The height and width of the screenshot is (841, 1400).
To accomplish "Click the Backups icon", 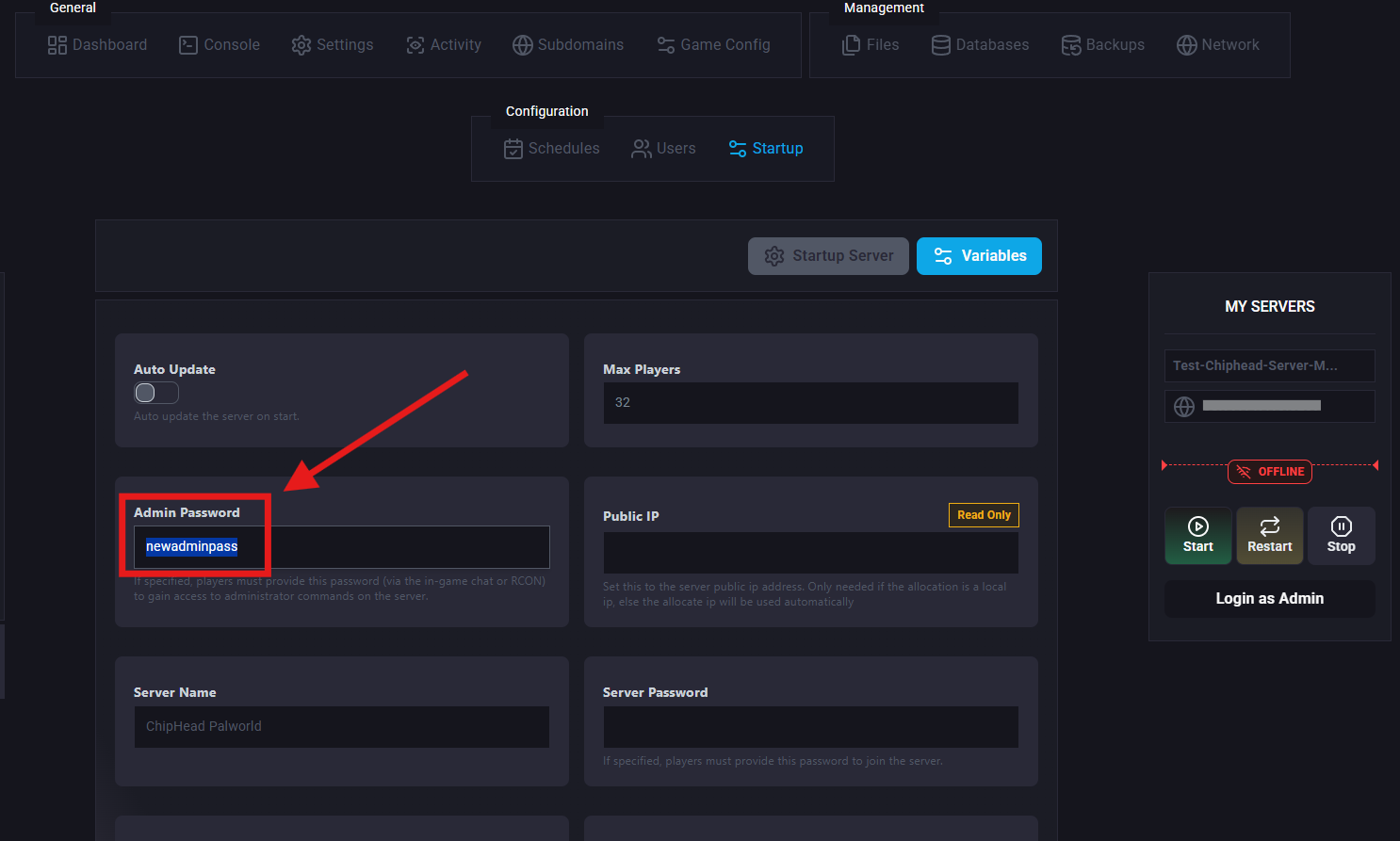I will tap(1071, 45).
